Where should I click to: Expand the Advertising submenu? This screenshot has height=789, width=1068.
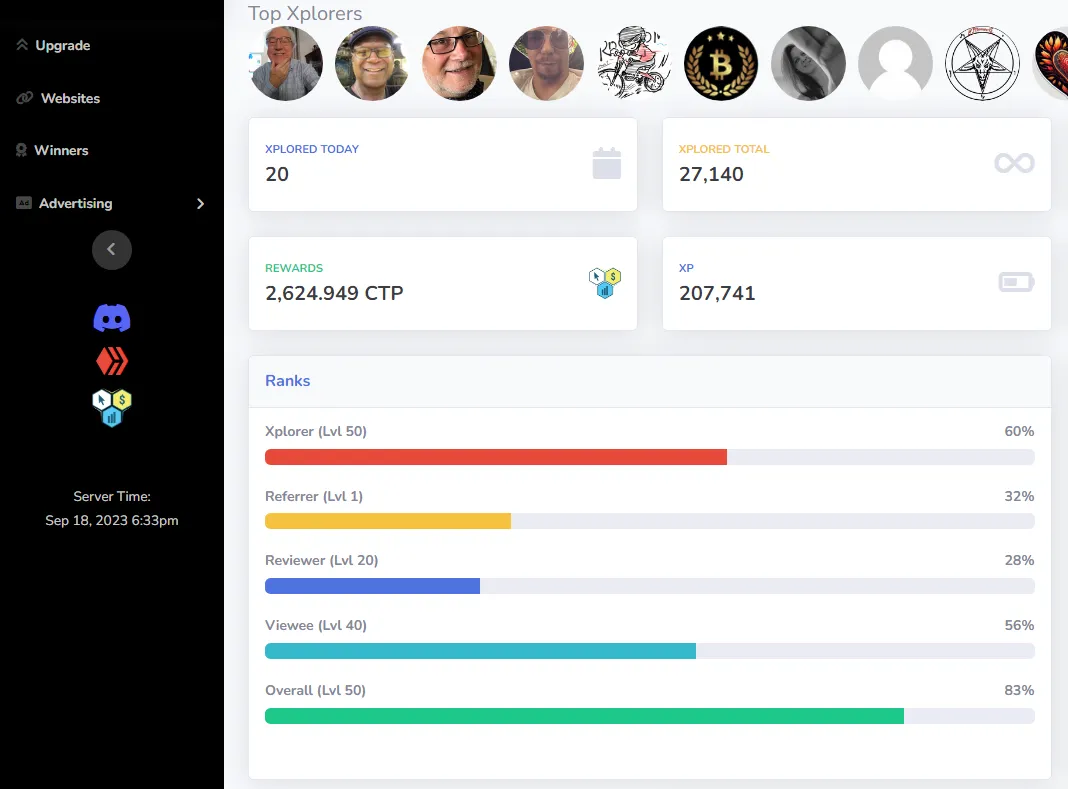[112, 203]
